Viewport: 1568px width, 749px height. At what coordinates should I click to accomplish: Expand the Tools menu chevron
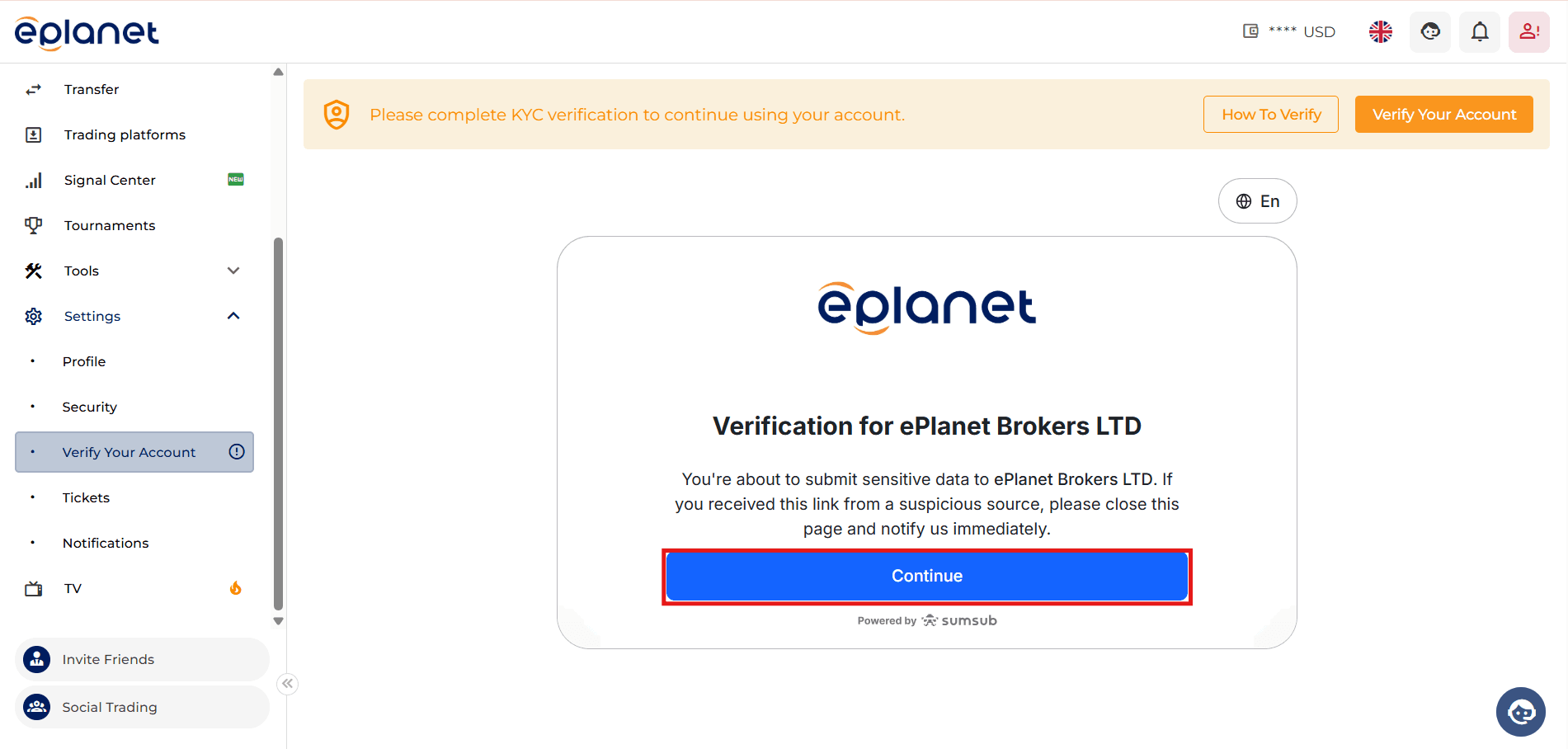(x=233, y=271)
